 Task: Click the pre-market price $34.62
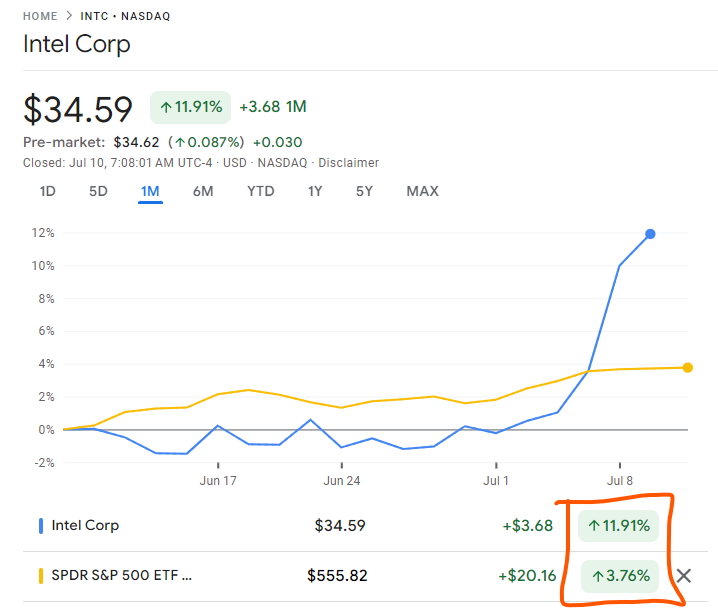[136, 142]
